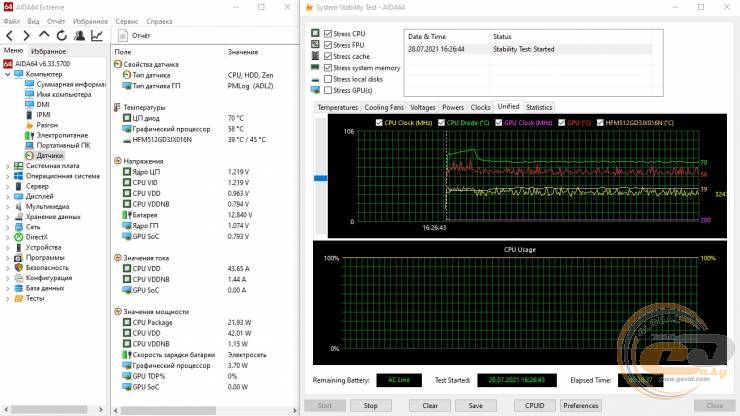Click the База данных icon
Screen dimensions: 740x416
(x=18, y=288)
